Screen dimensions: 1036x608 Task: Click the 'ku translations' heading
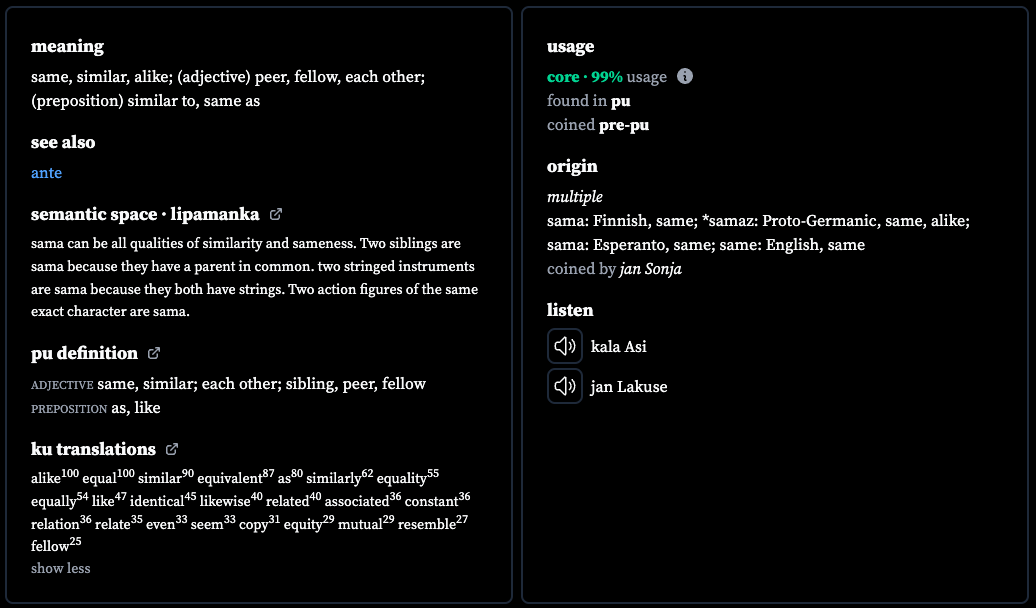pos(93,449)
